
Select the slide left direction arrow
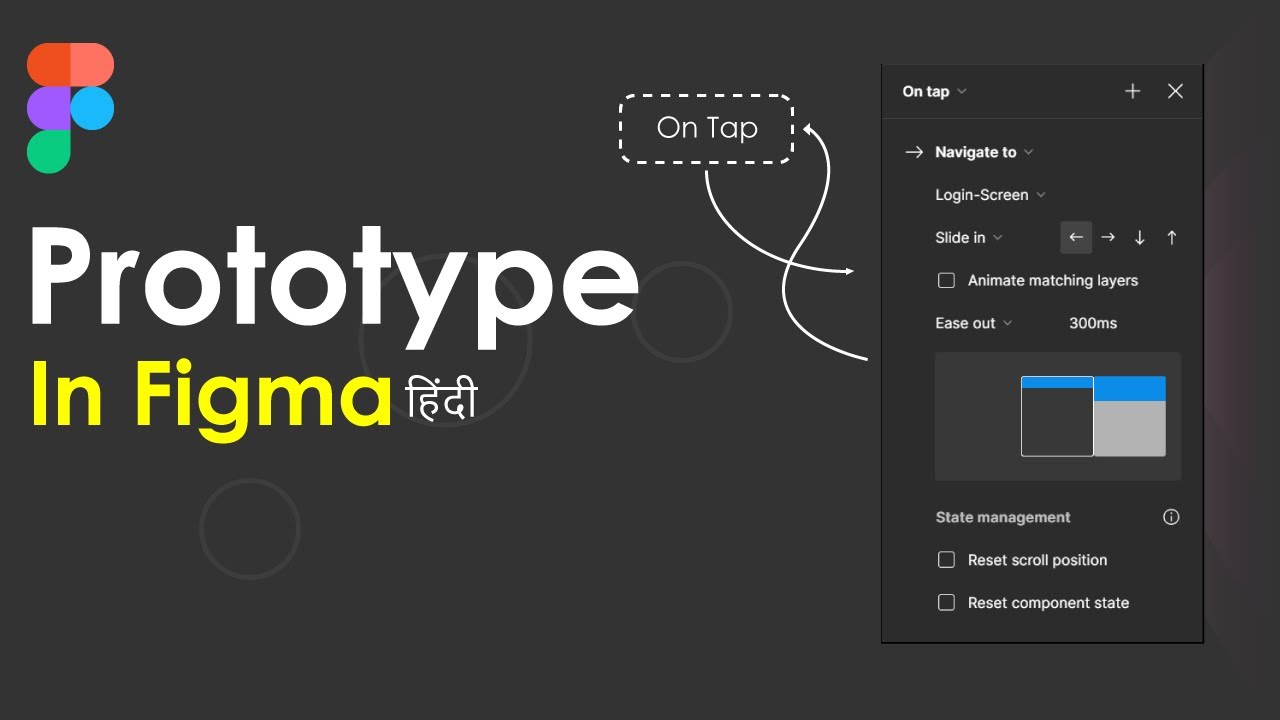(1076, 237)
